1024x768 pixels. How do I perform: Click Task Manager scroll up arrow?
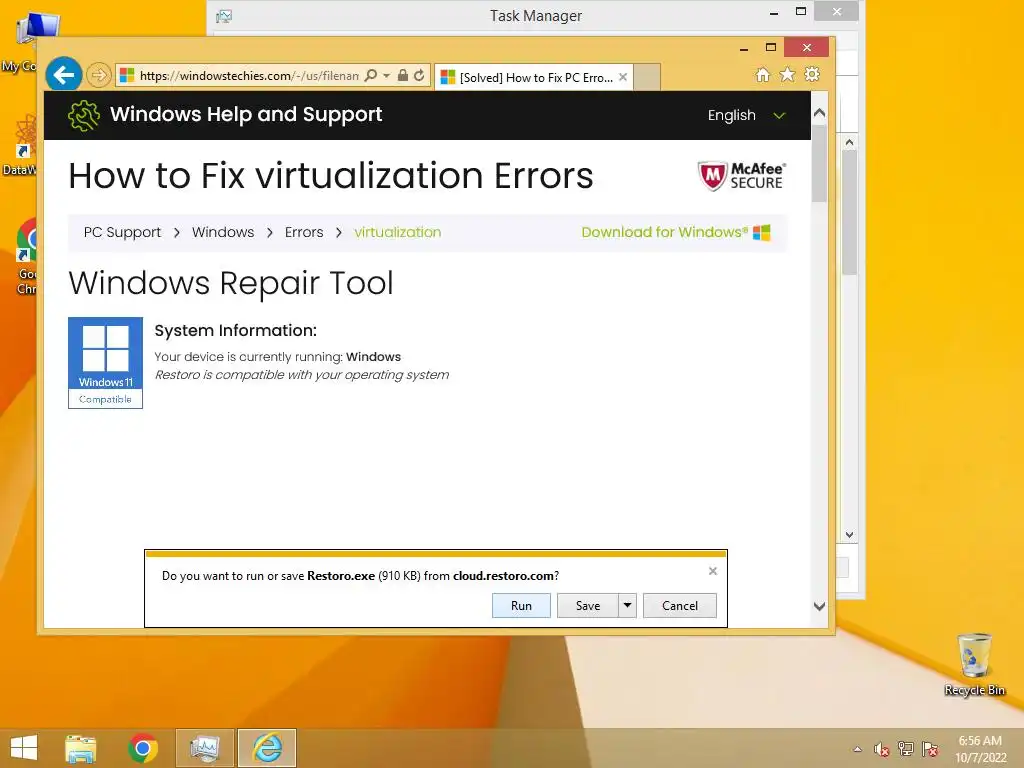[849, 142]
